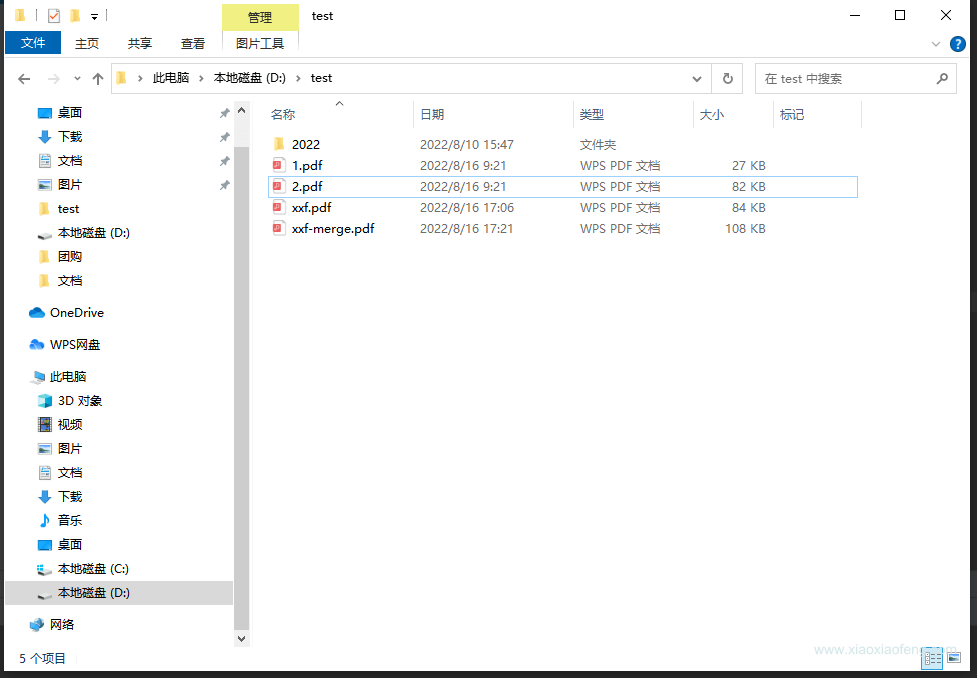Select the xxf.pdf file icon

279,208
